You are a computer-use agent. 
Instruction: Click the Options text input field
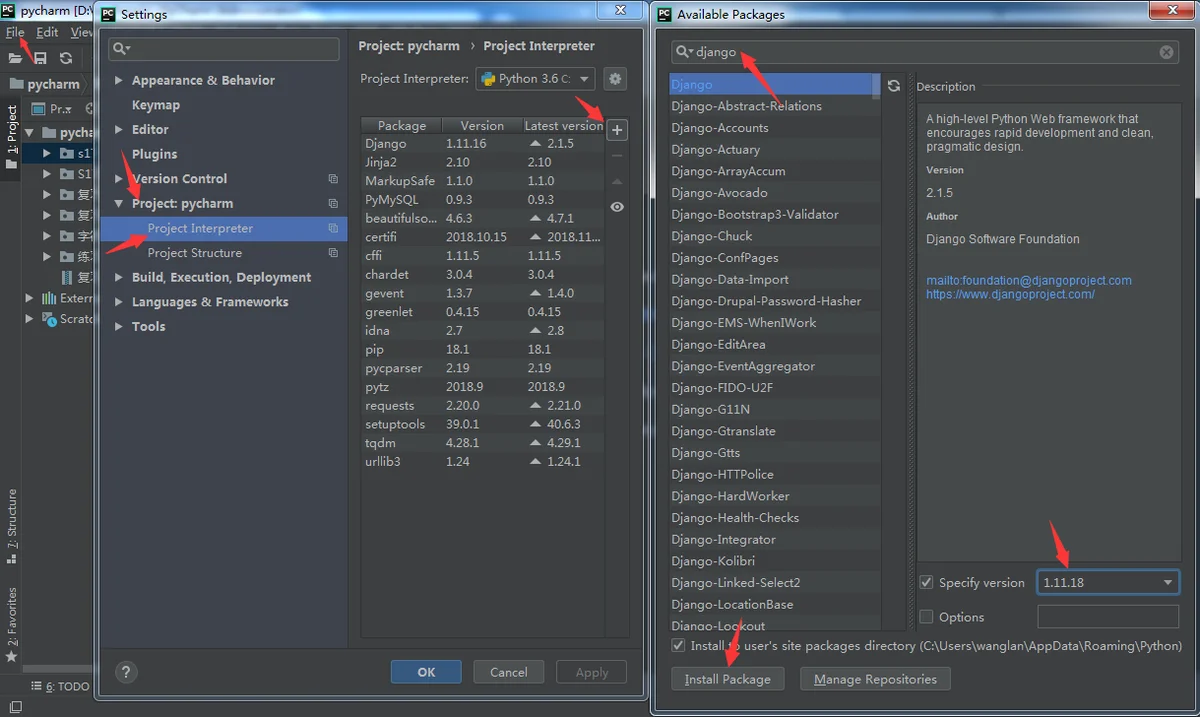coord(1108,617)
